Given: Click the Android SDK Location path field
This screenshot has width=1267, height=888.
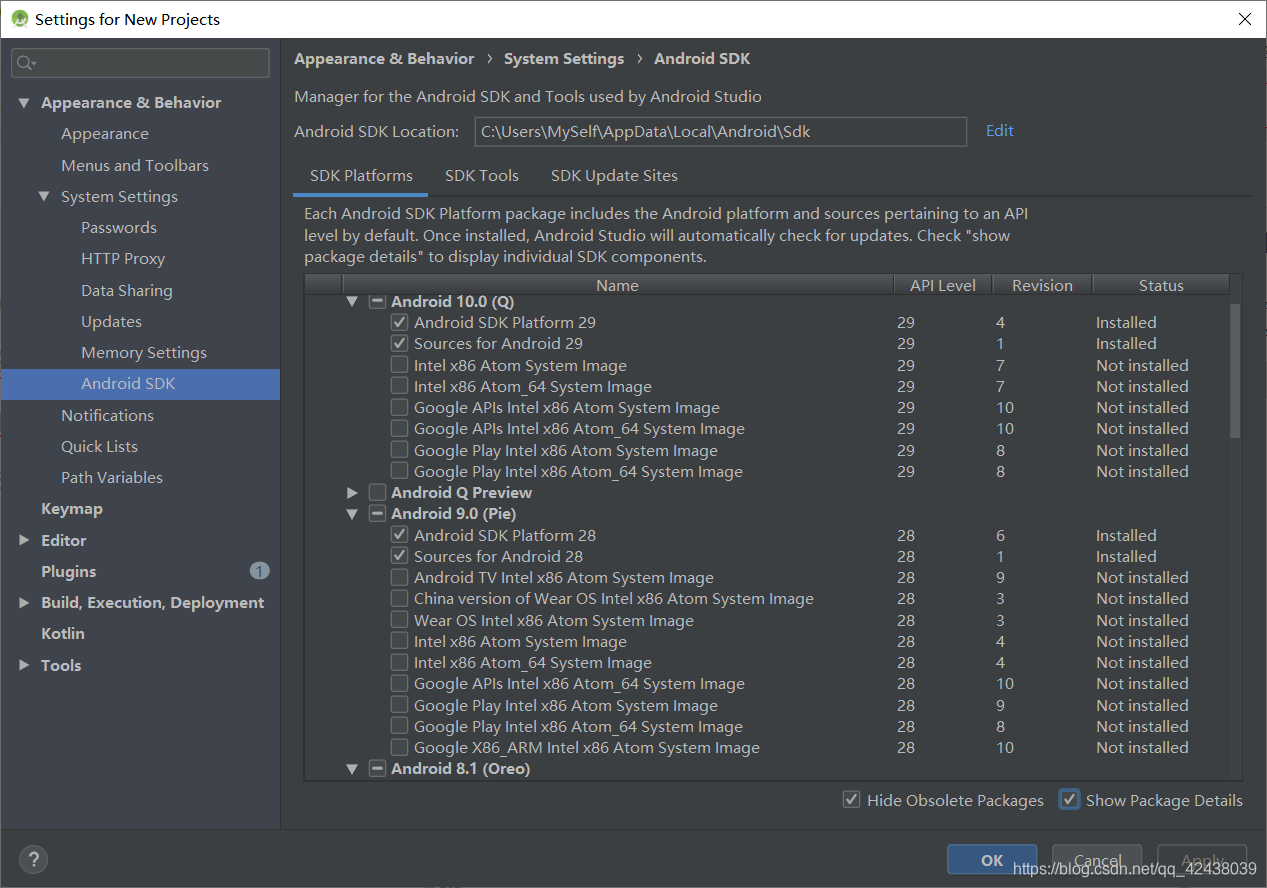Looking at the screenshot, I should coord(720,131).
